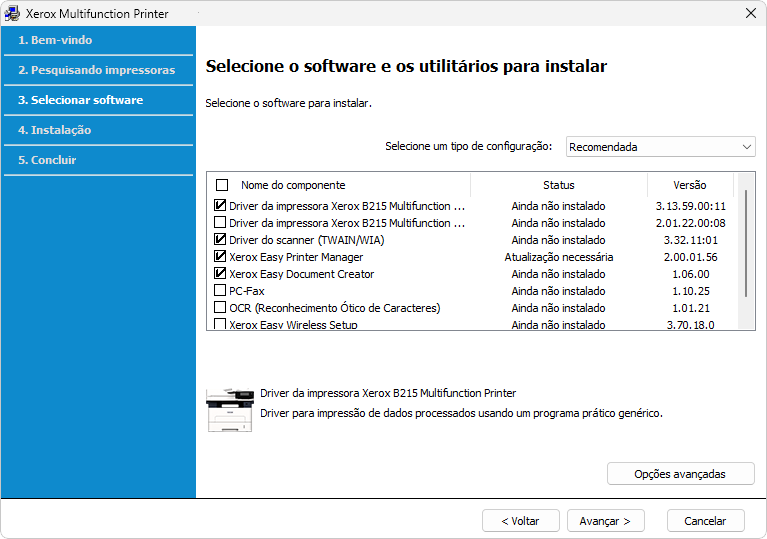Click the component list vertical scrollbar
The height and width of the screenshot is (539, 767).
[746, 244]
